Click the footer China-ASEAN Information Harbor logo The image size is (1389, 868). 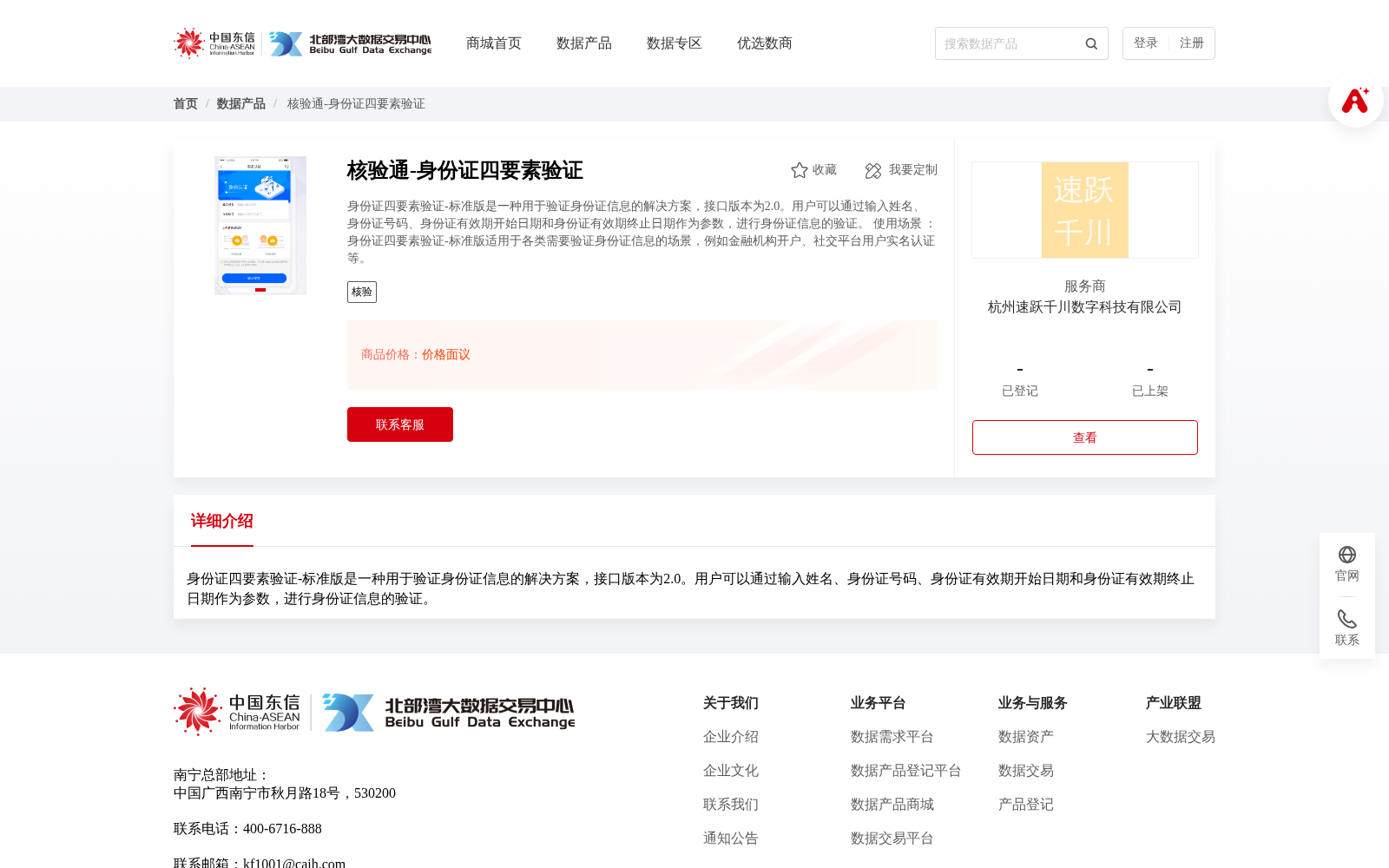237,712
